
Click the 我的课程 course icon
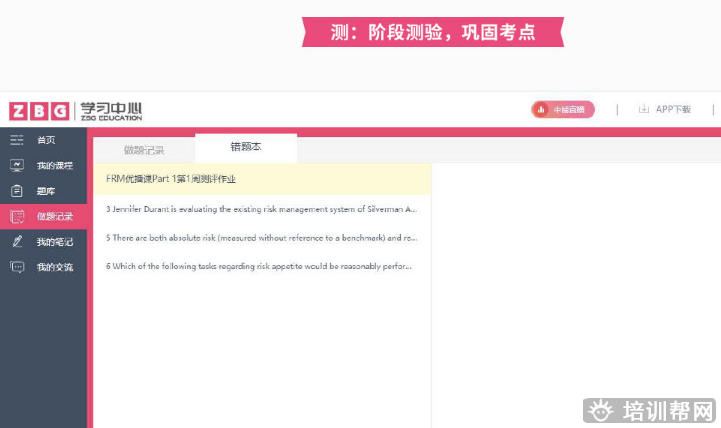17,165
